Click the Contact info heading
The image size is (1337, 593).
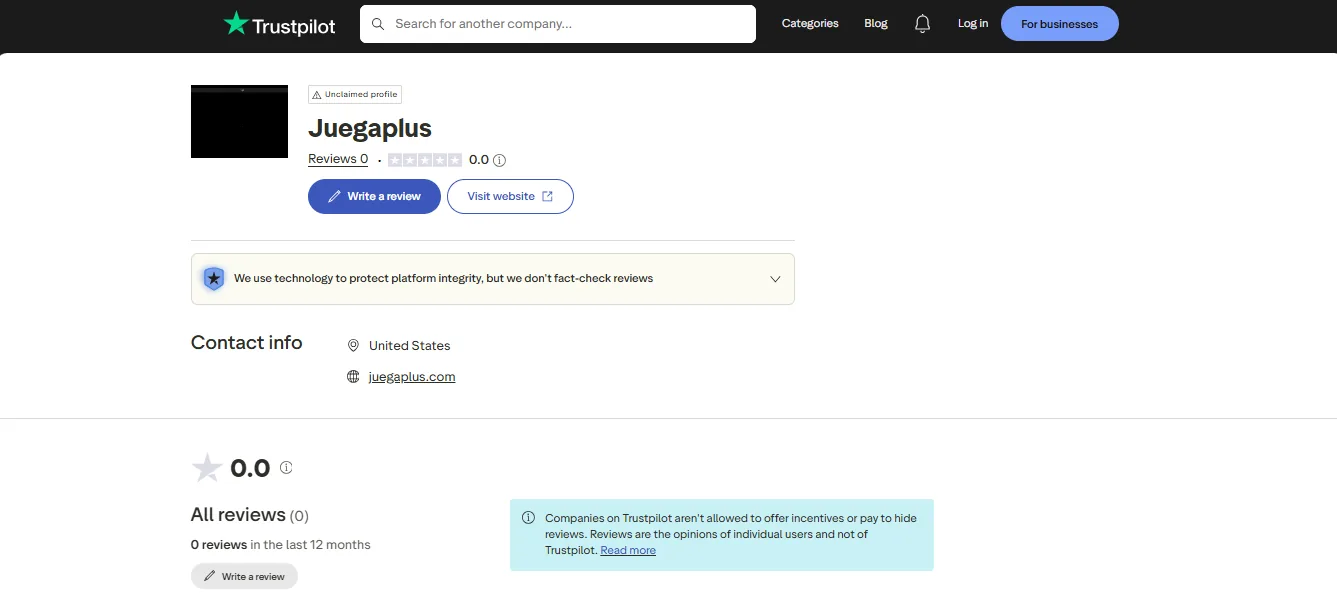(x=246, y=343)
